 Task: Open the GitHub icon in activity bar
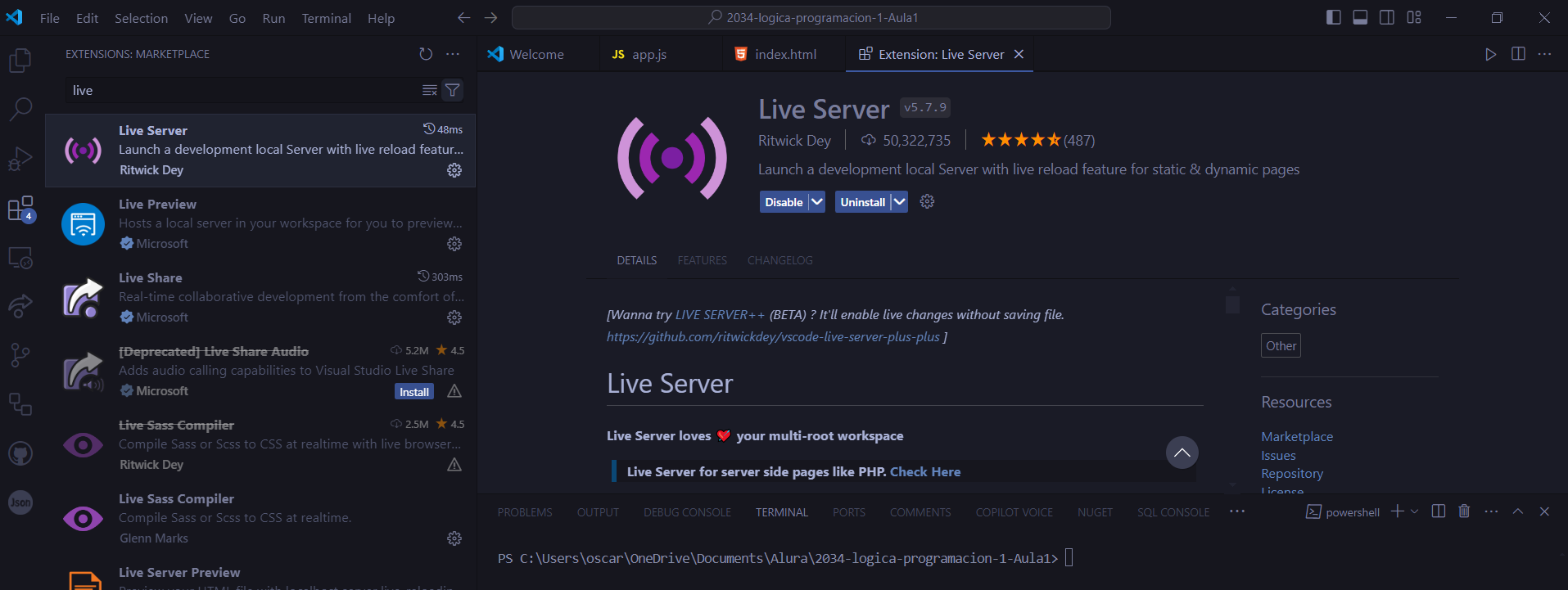click(20, 453)
